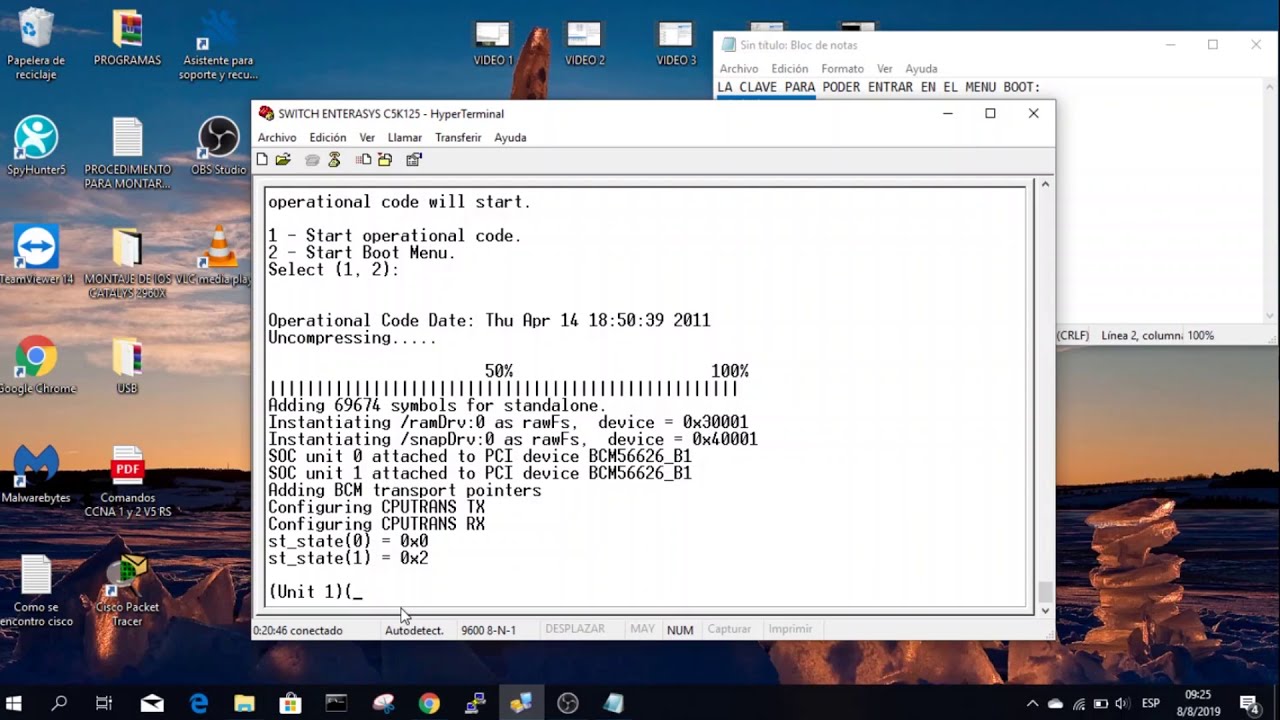Click the Open file icon in HyperTerminal toolbar
Screen dimensions: 1280x720
coord(283,160)
